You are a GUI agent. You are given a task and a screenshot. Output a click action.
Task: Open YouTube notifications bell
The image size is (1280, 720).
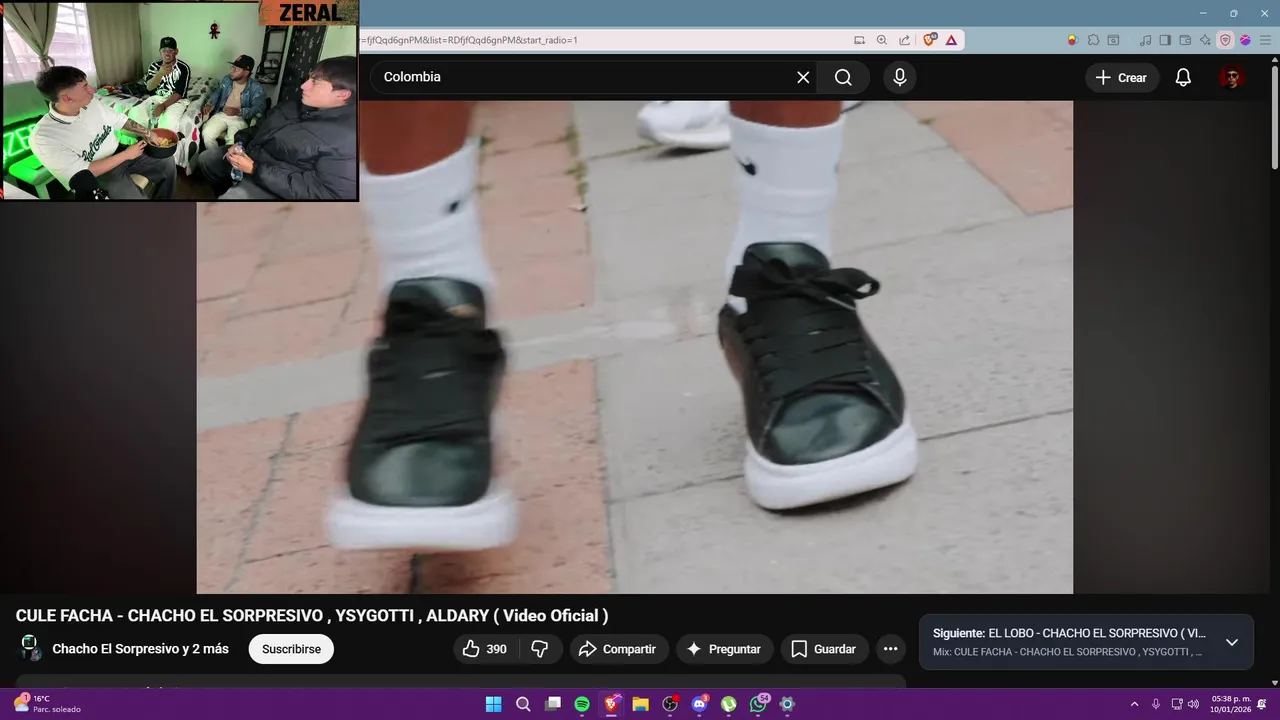pyautogui.click(x=1183, y=77)
